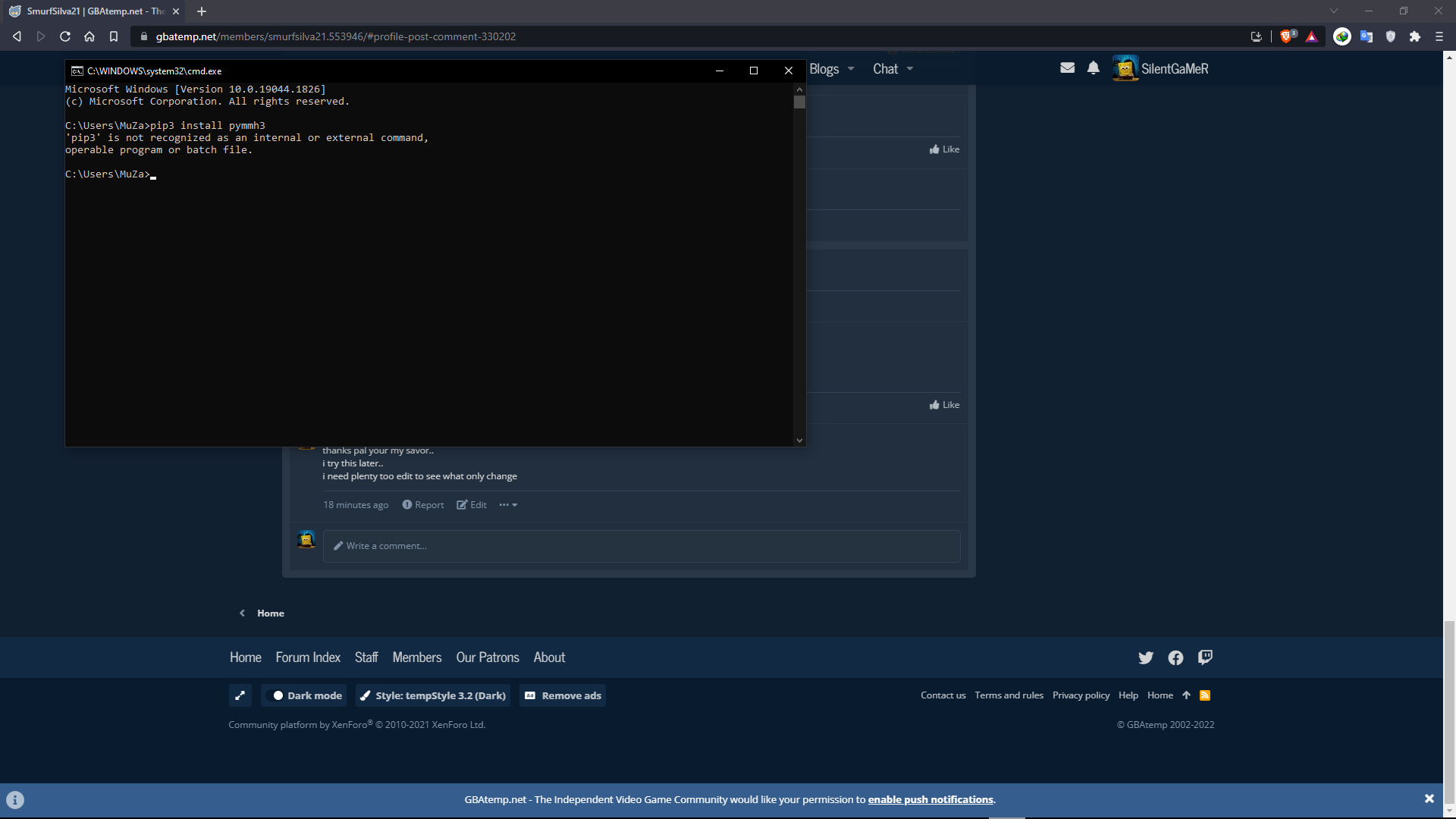Image resolution: width=1456 pixels, height=819 pixels.
Task: Open the browser hamburger main menu
Action: 1439,36
